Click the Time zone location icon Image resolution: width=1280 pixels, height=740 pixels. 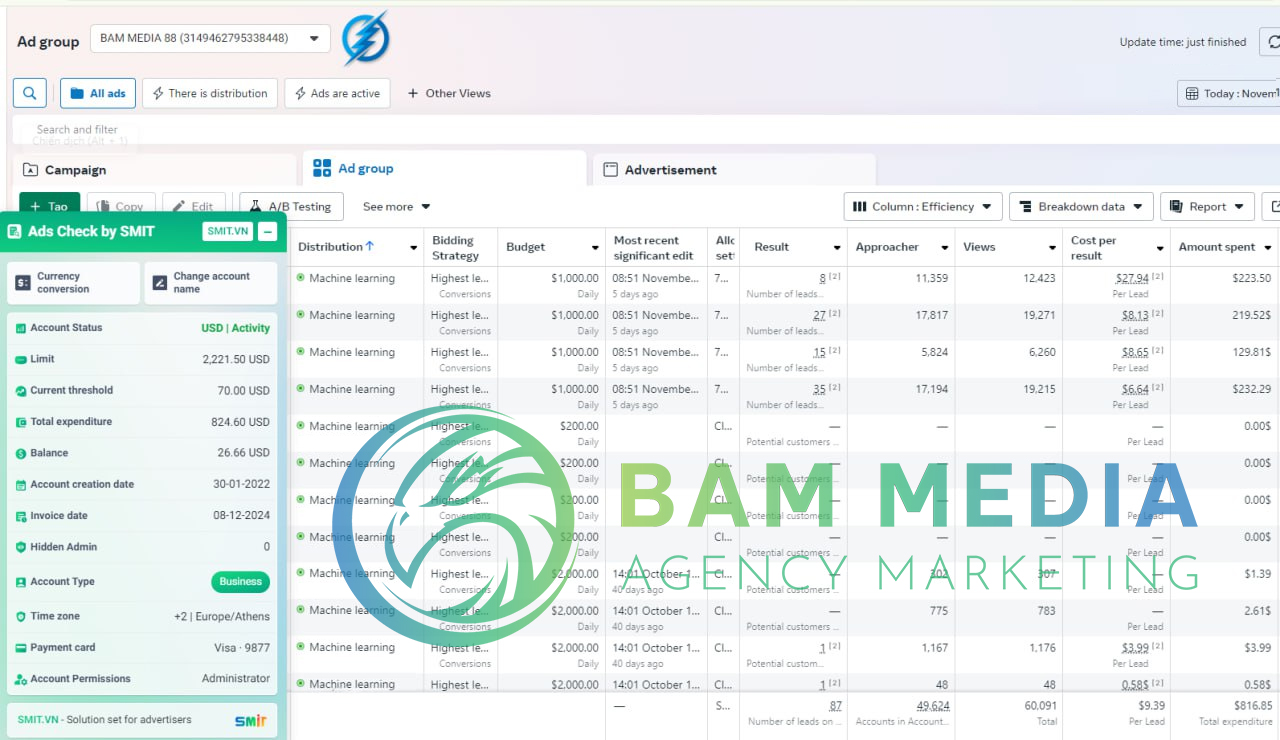[21, 617]
